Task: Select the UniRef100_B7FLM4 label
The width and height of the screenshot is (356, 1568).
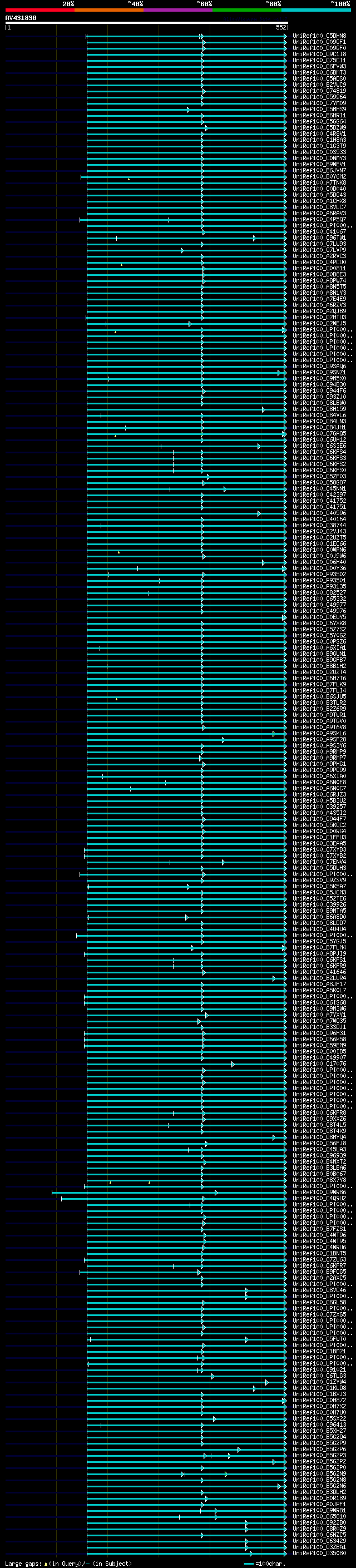Action: click(x=319, y=947)
